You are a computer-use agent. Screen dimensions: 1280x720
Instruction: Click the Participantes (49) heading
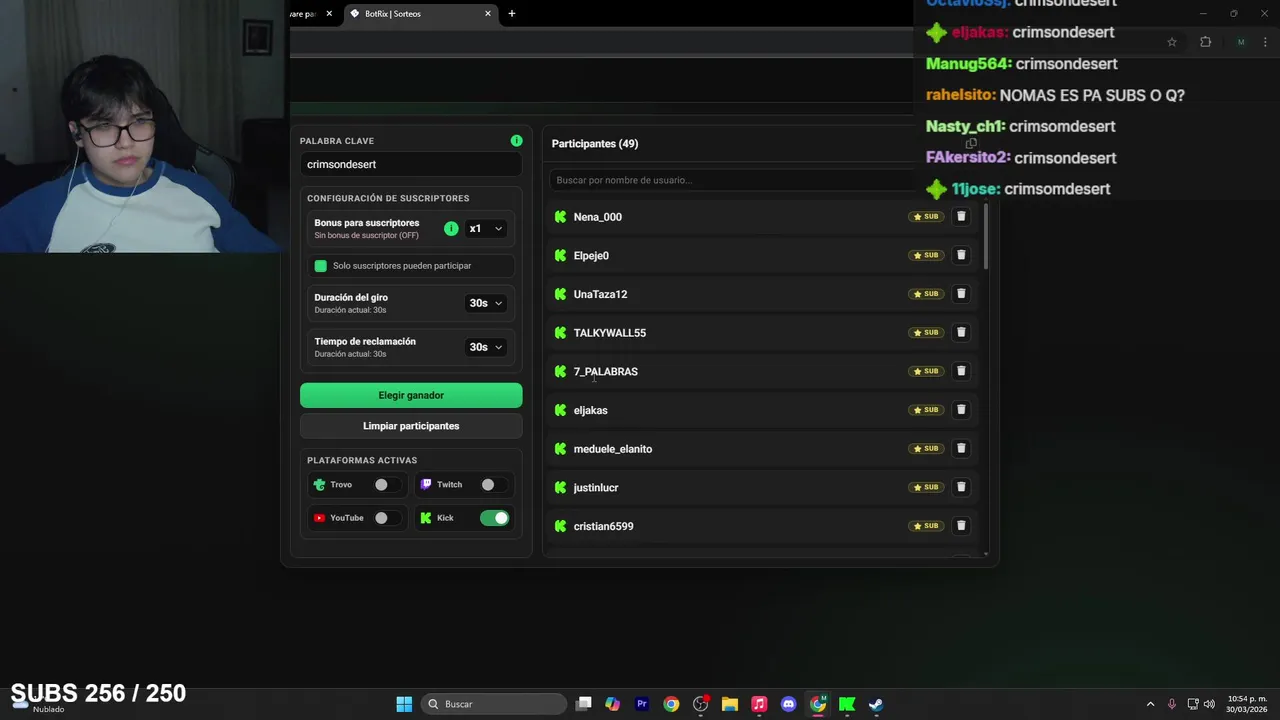(595, 144)
